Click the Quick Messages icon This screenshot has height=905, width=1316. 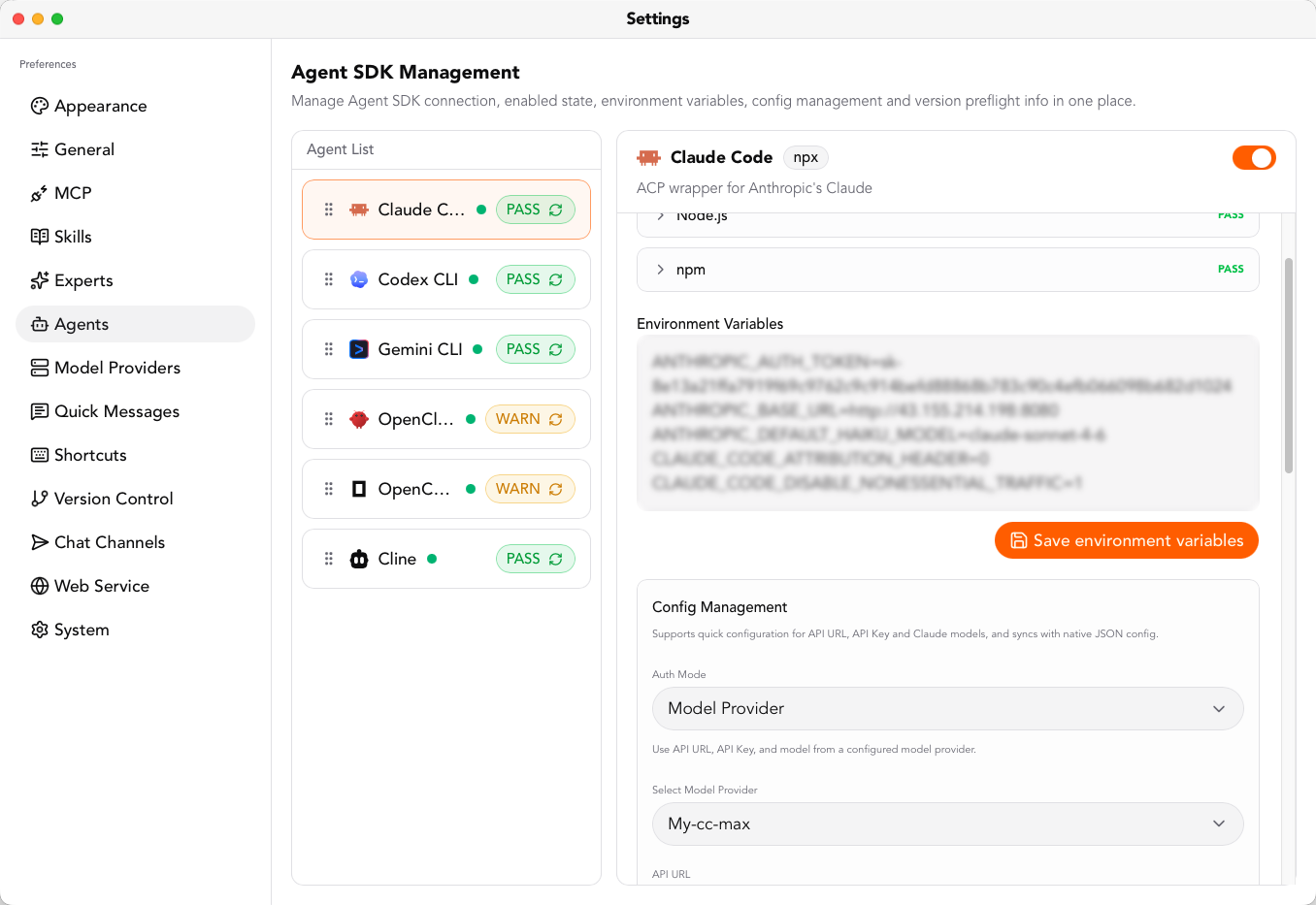[x=40, y=411]
